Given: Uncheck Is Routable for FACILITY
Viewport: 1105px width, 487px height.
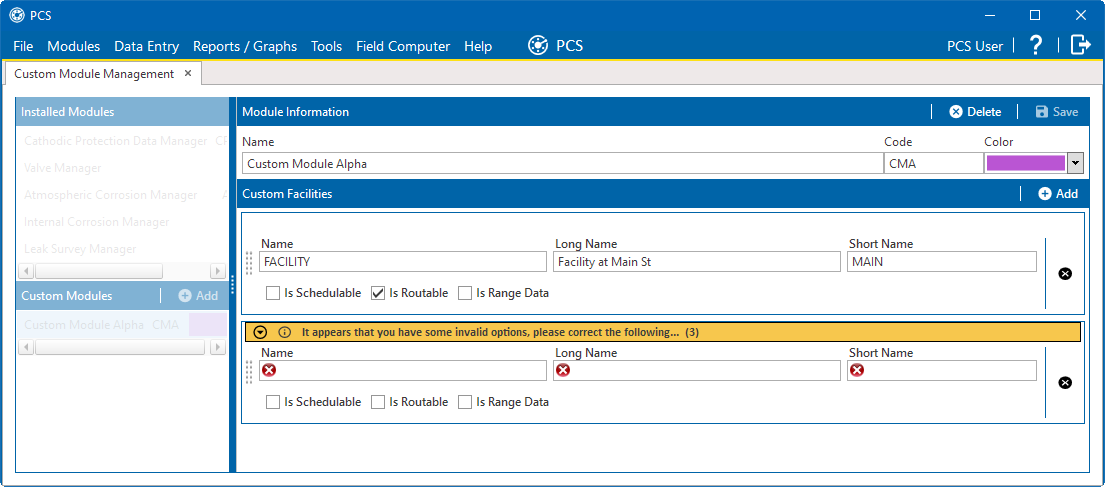Looking at the screenshot, I should pyautogui.click(x=378, y=292).
